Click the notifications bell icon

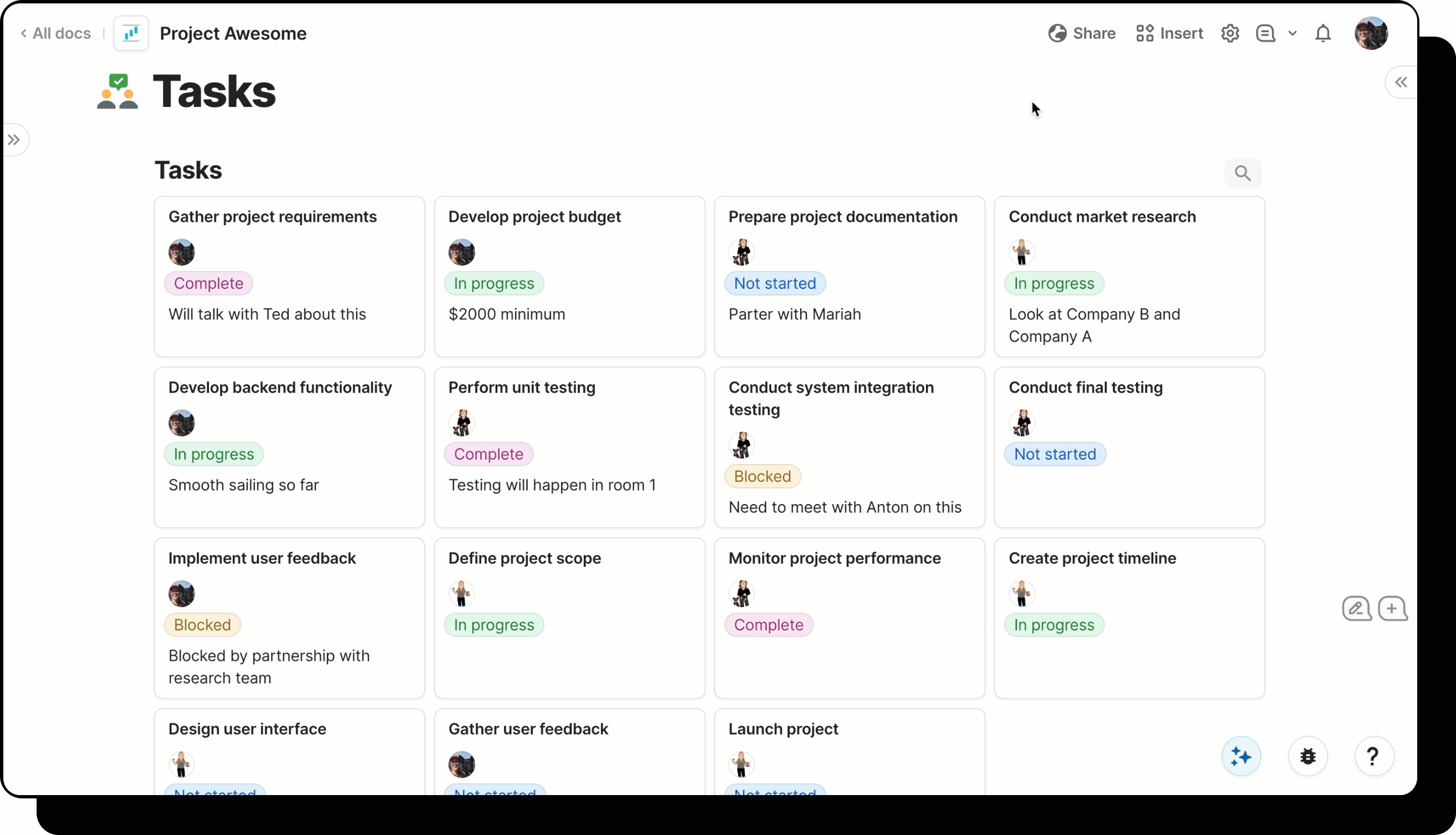pos(1323,33)
